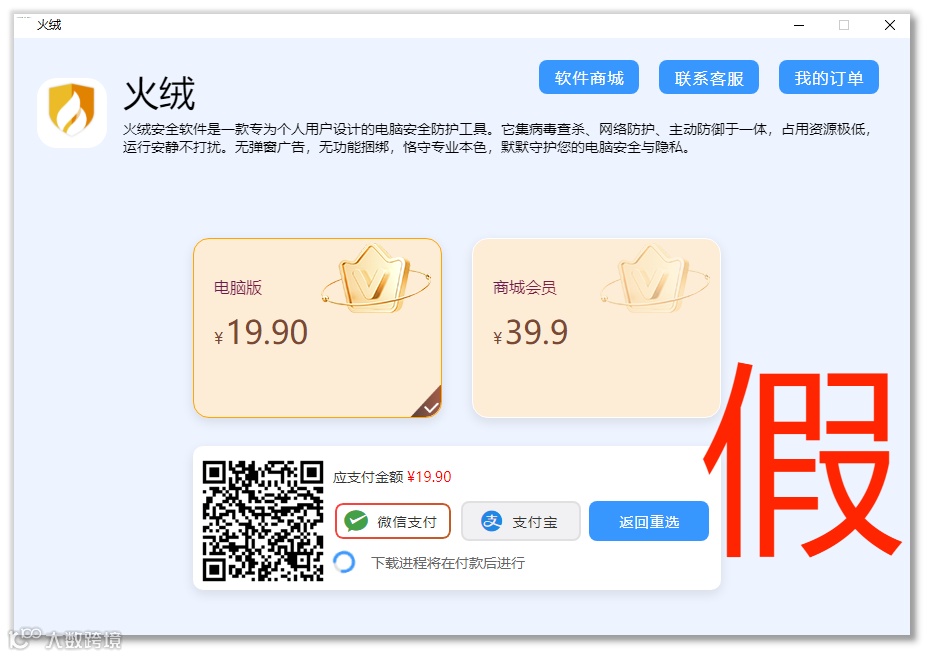933x657 pixels.
Task: Close the 火绒 window
Action: click(890, 25)
